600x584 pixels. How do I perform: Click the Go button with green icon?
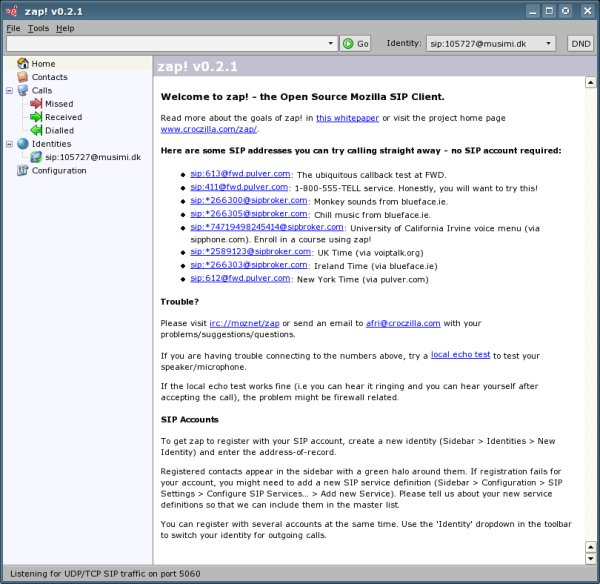pos(355,44)
